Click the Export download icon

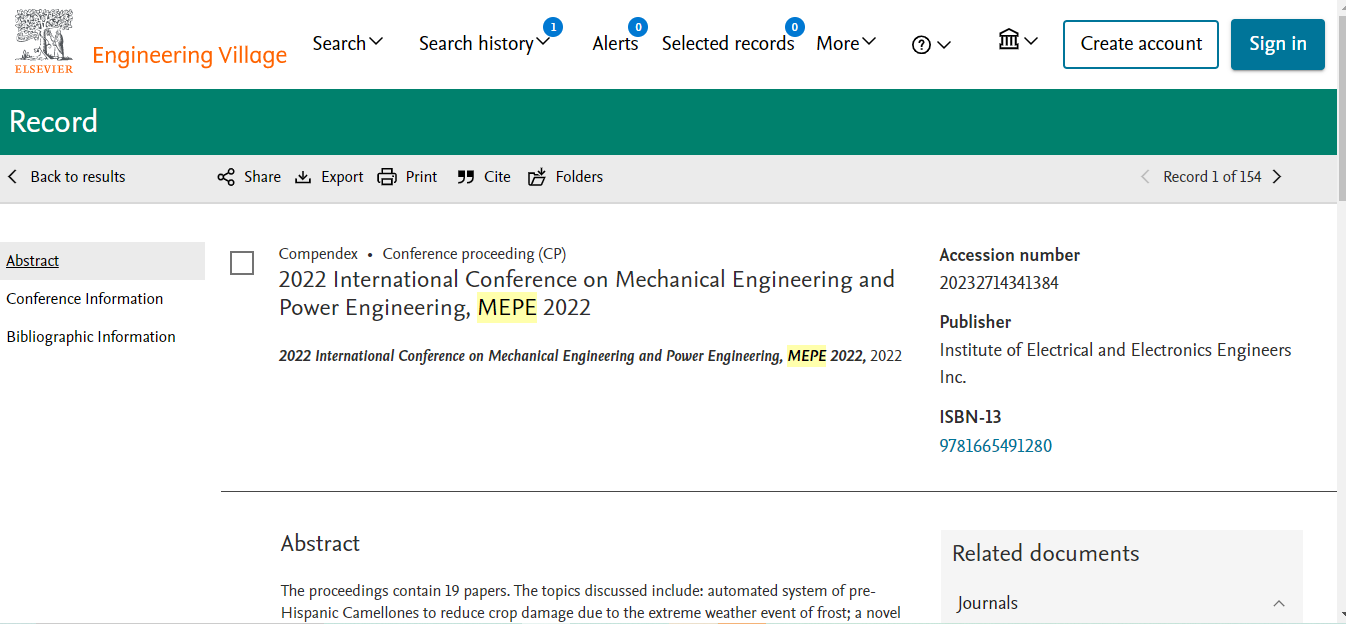click(x=303, y=177)
